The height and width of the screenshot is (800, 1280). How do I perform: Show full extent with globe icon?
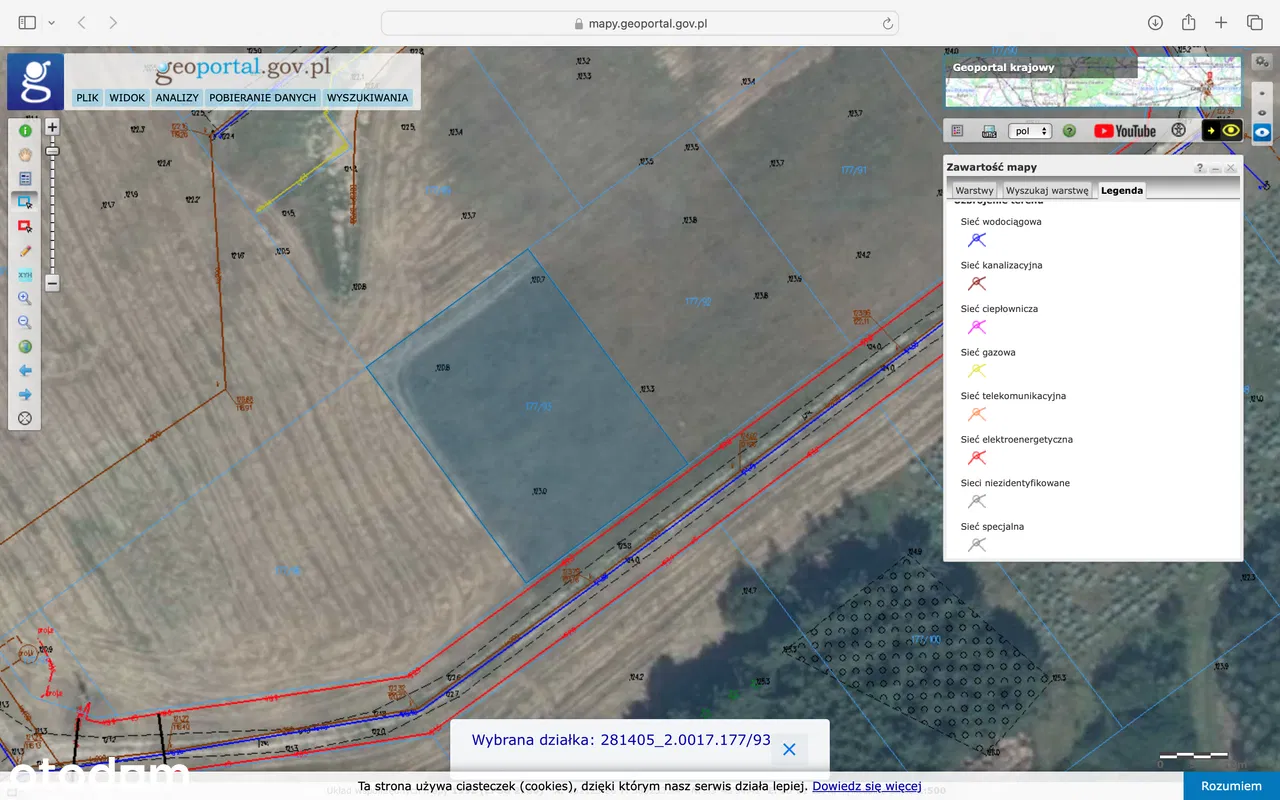pyautogui.click(x=25, y=347)
